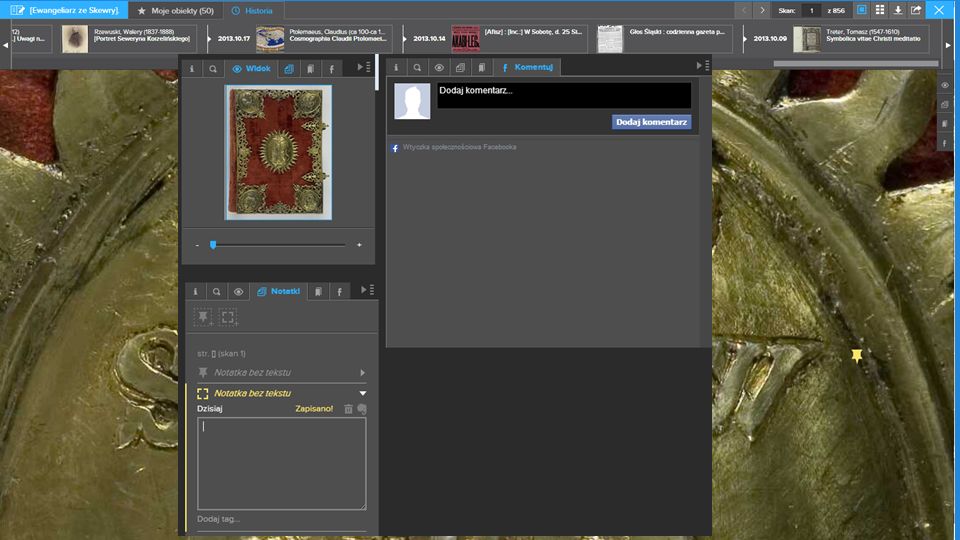The width and height of the screenshot is (960, 540).
Task: Open search tab in the Komentuj panel
Action: coord(418,67)
